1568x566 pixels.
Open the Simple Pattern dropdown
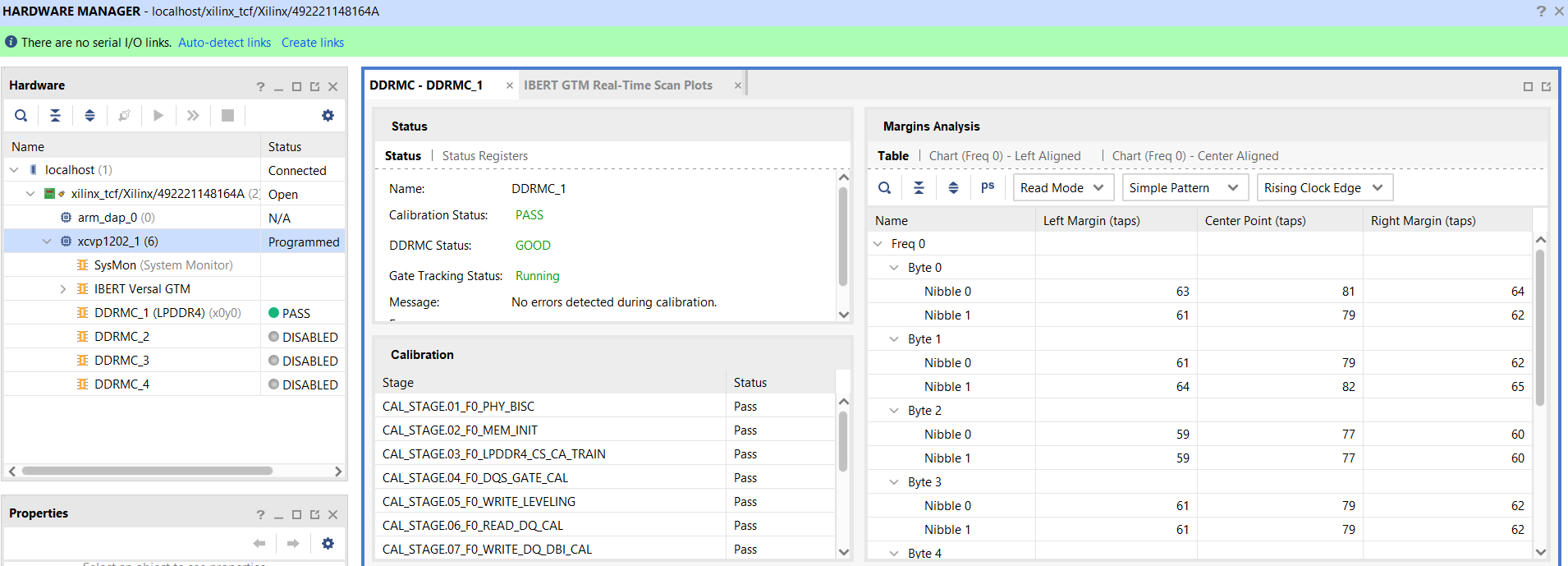click(1185, 187)
